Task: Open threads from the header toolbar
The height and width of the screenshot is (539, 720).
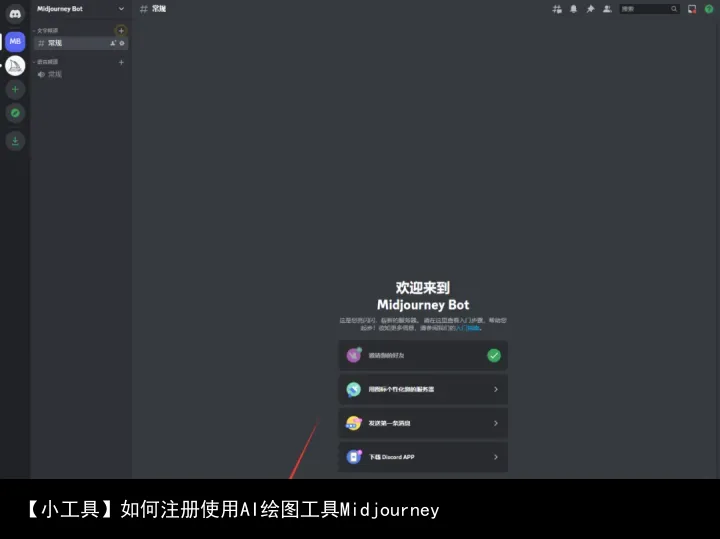Action: coord(557,9)
